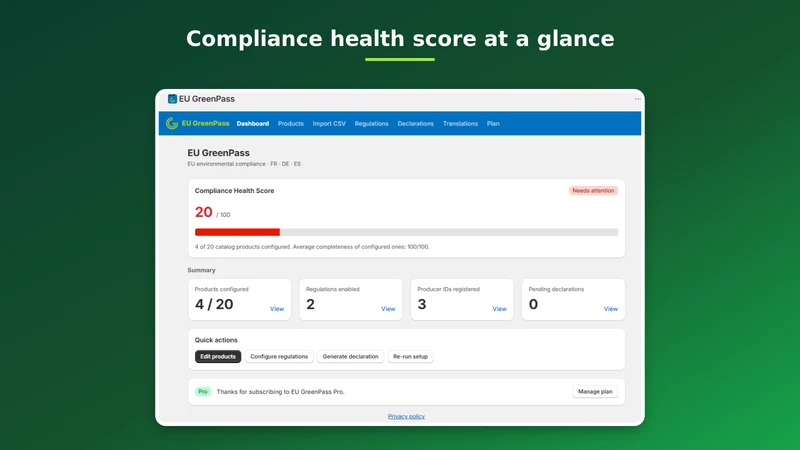Open the Translations tab
The image size is (800, 450).
click(460, 123)
